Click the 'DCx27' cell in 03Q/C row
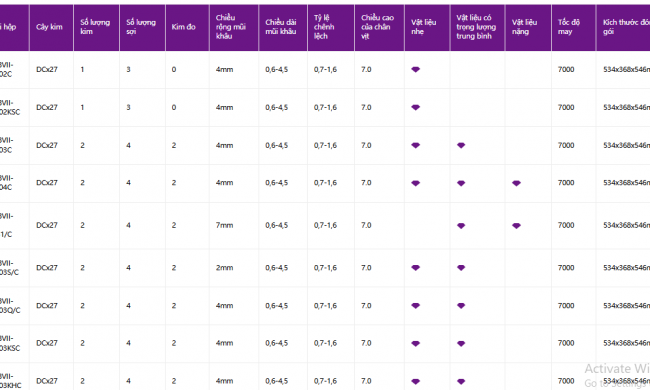 coord(47,306)
